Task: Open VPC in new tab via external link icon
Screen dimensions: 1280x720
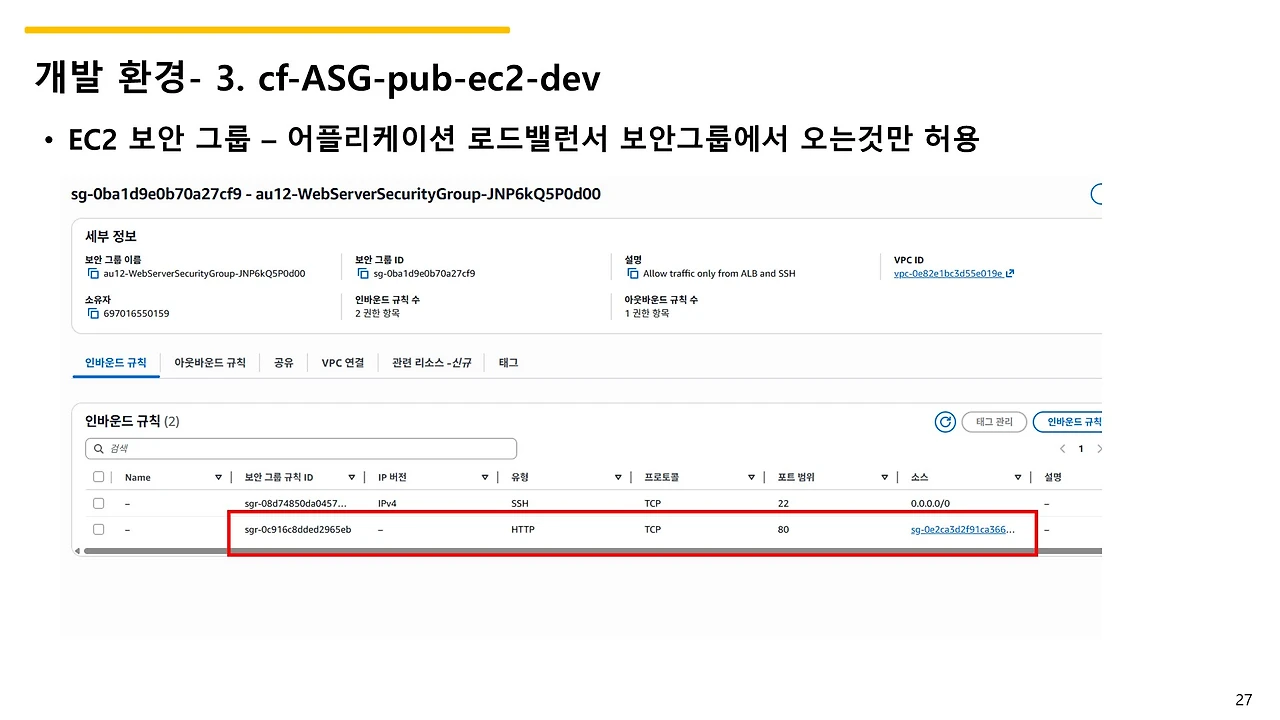Action: (x=1012, y=273)
